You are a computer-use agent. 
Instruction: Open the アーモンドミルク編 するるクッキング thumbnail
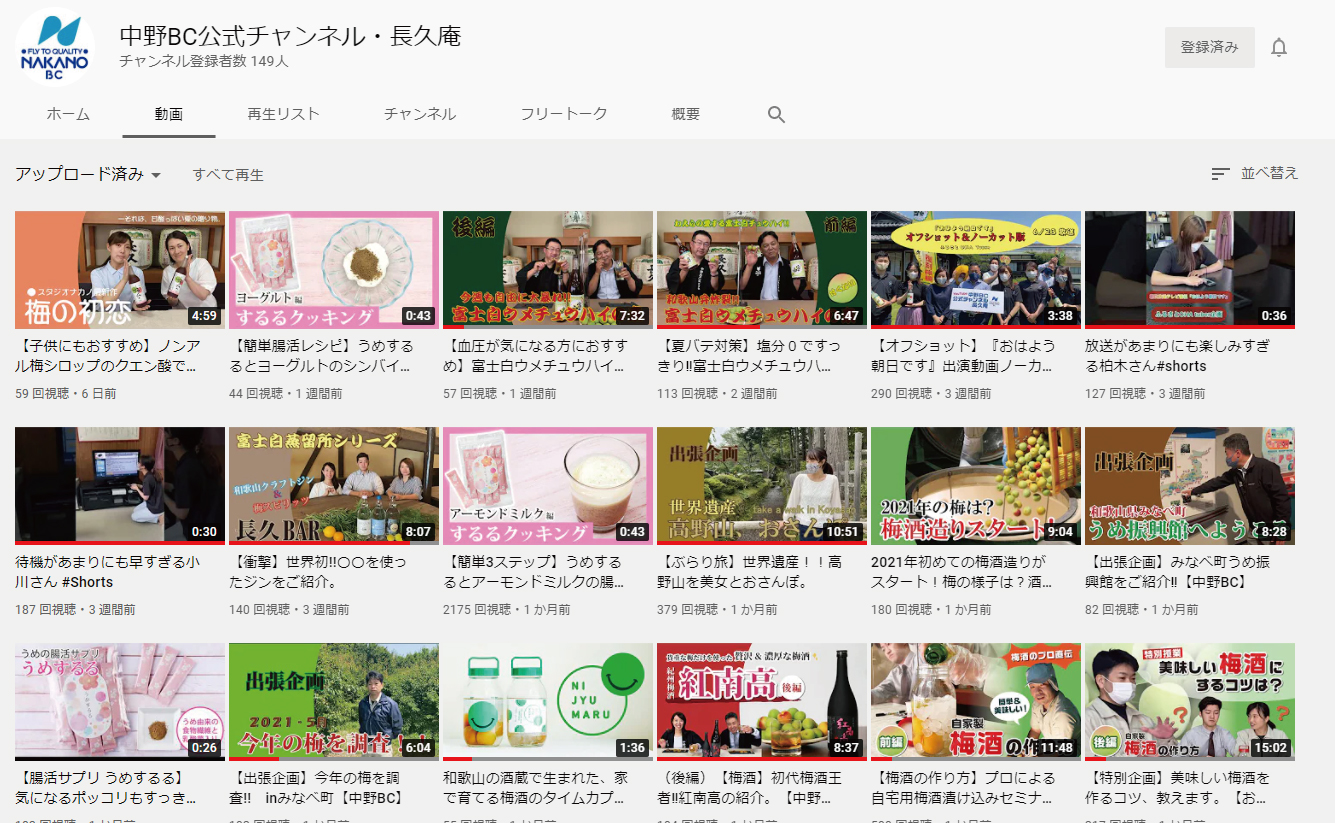548,486
